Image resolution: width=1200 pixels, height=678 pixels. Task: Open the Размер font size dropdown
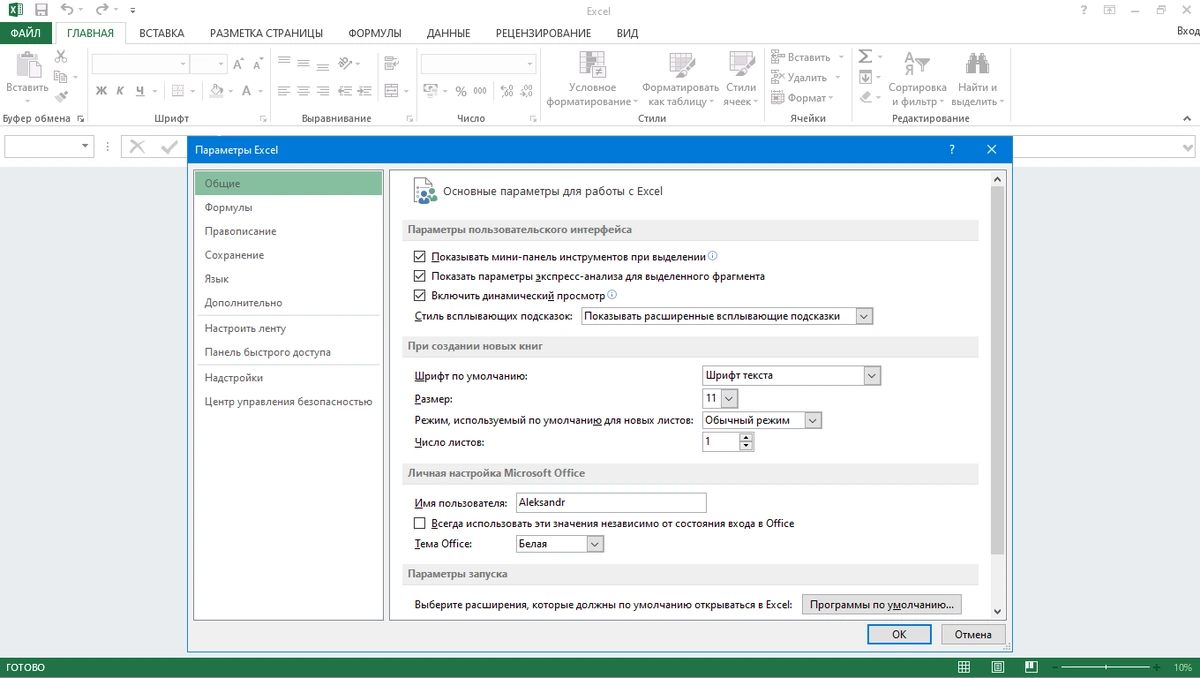(719, 398)
